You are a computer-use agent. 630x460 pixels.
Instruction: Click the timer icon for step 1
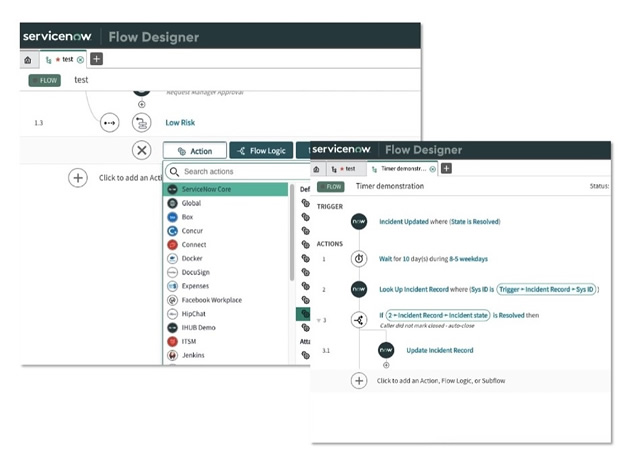pyautogui.click(x=359, y=259)
